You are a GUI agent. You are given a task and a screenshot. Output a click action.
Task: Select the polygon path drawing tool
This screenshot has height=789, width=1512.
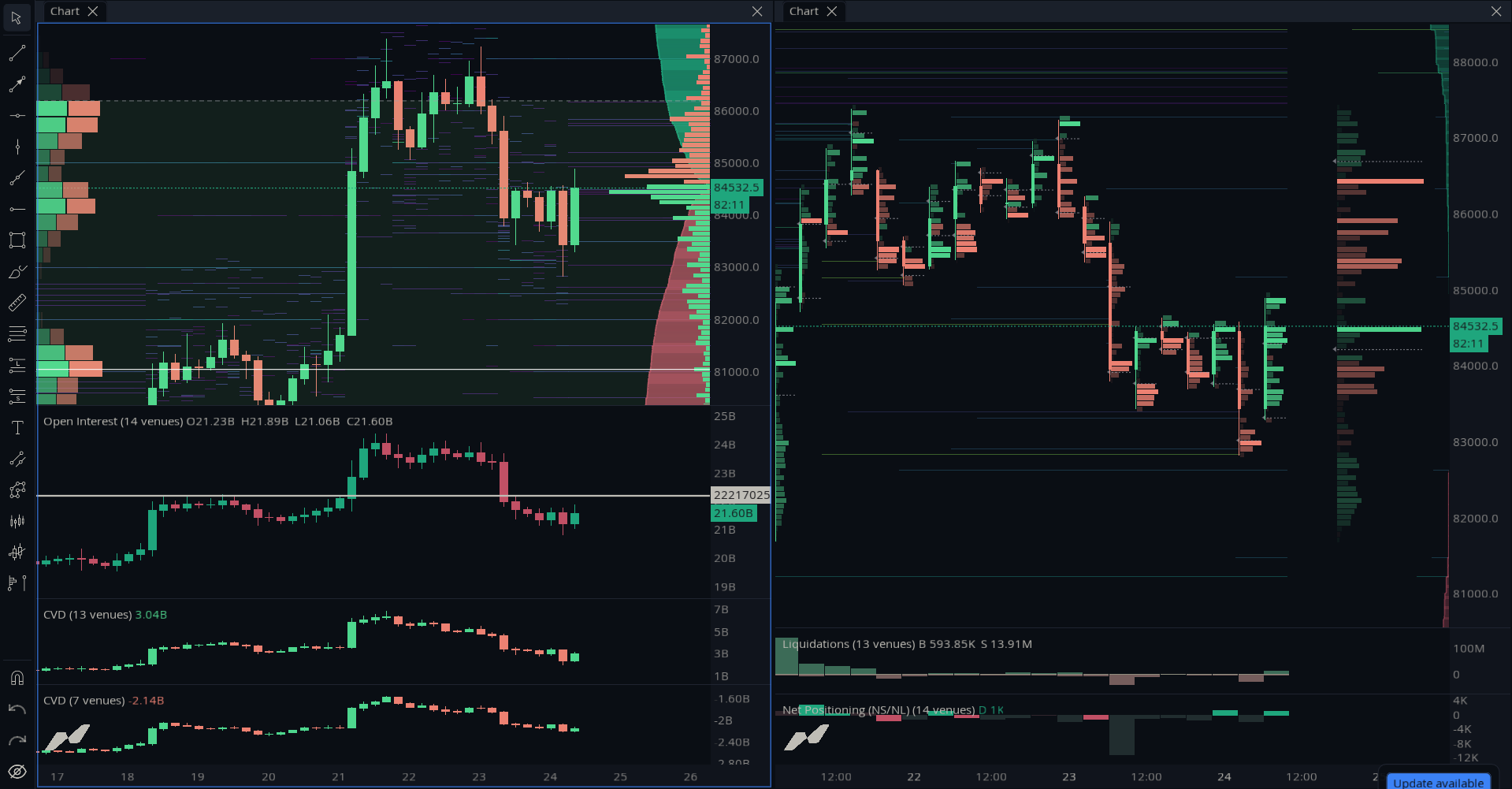point(17,490)
